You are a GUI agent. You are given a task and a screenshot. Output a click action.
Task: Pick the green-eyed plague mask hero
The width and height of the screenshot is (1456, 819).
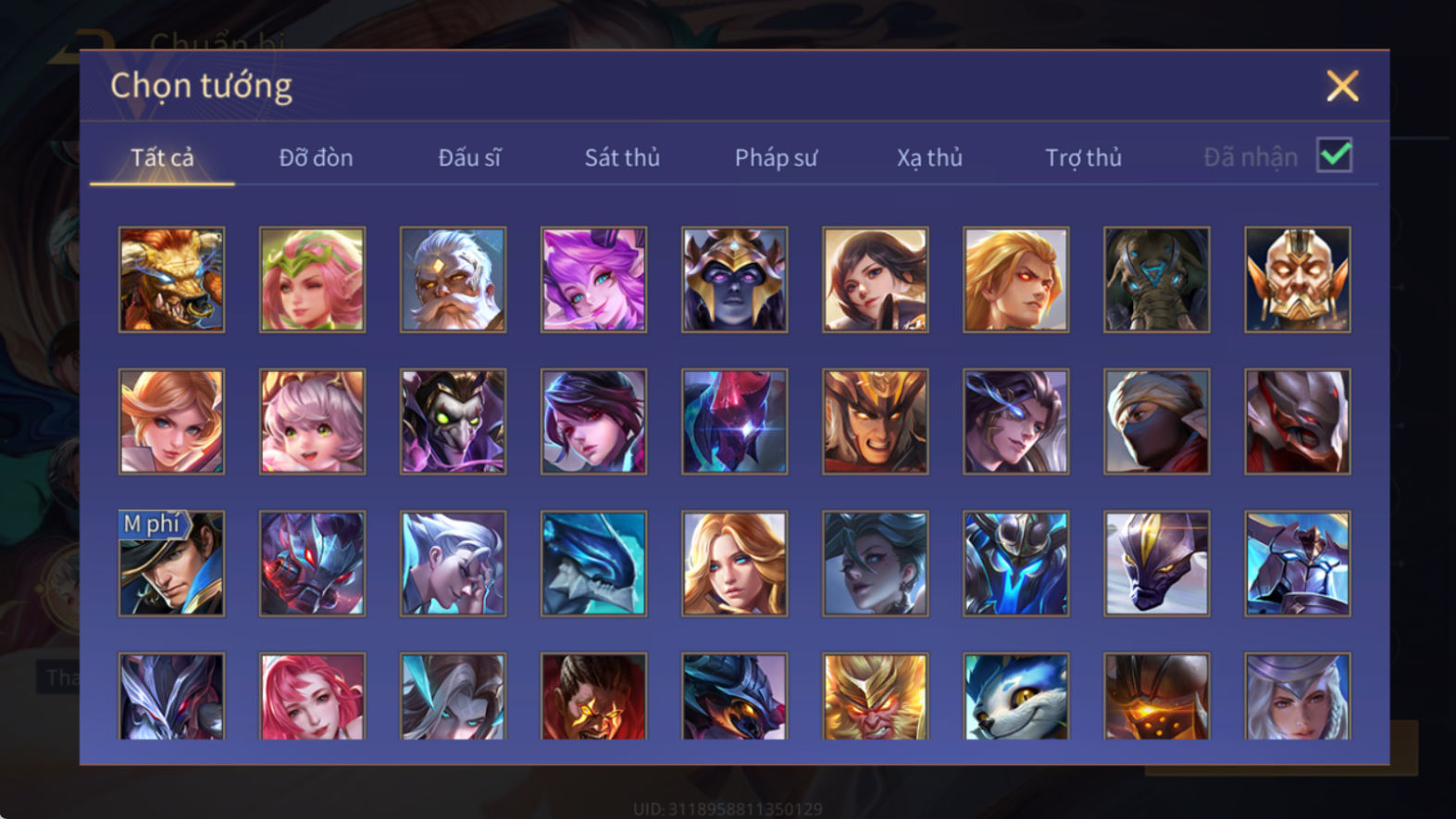tap(453, 422)
